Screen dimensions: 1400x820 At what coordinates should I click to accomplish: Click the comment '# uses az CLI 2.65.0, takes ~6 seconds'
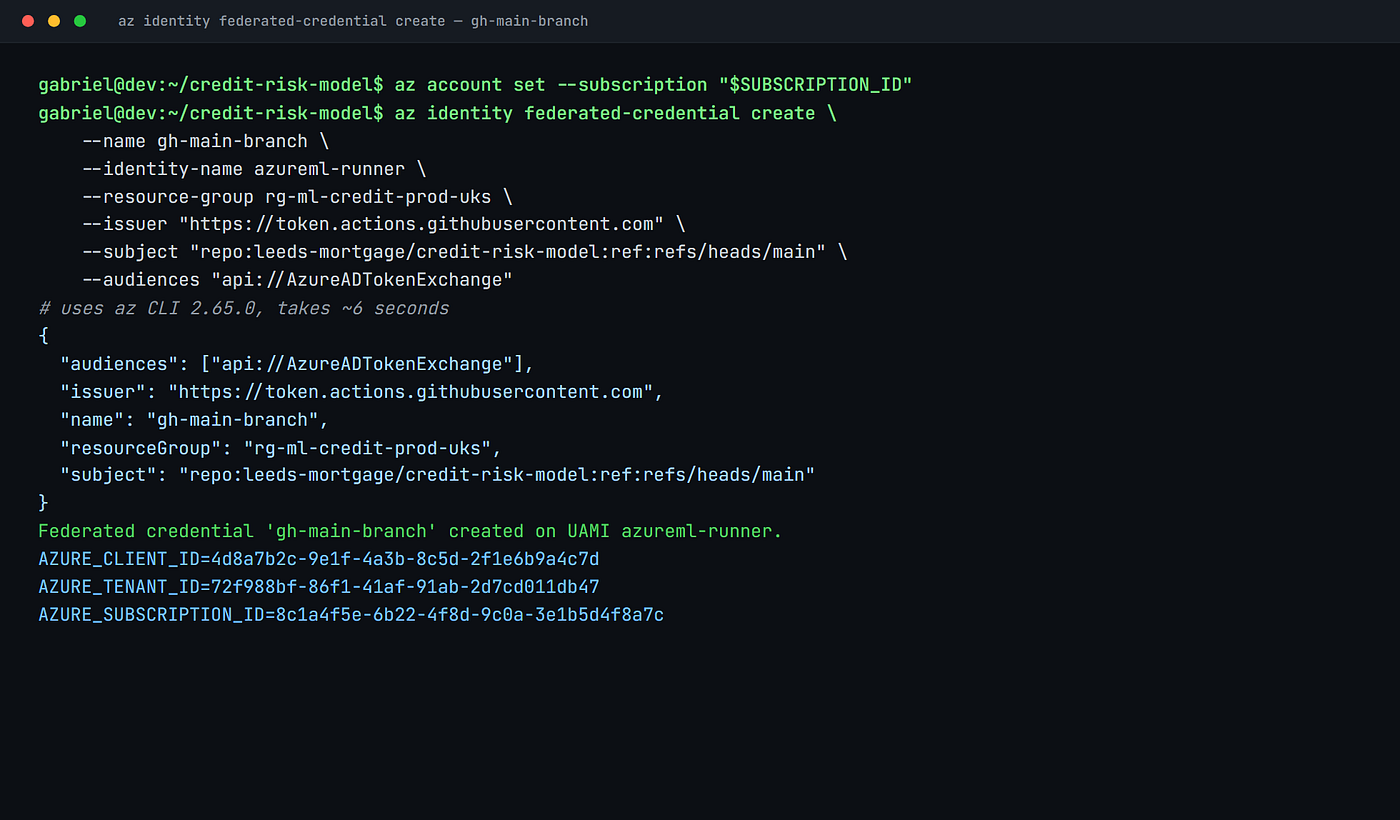click(244, 308)
